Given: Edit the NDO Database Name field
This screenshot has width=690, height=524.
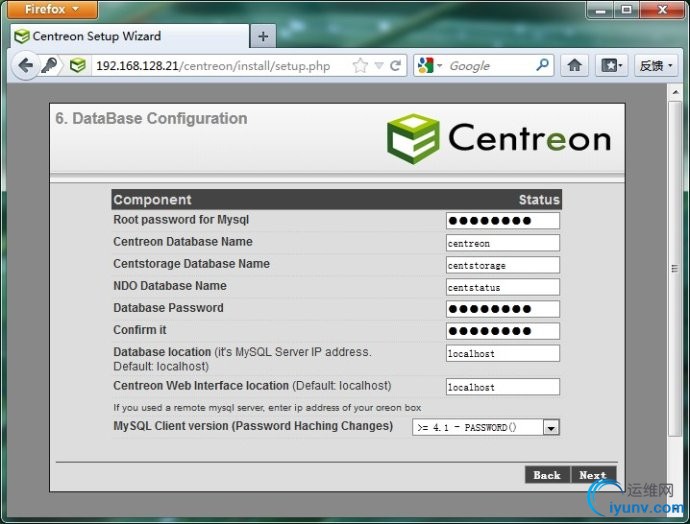Looking at the screenshot, I should point(503,287).
